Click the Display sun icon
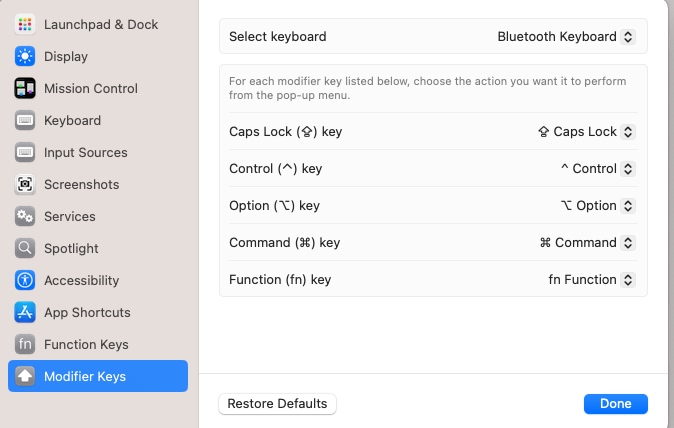The image size is (674, 428). point(25,56)
